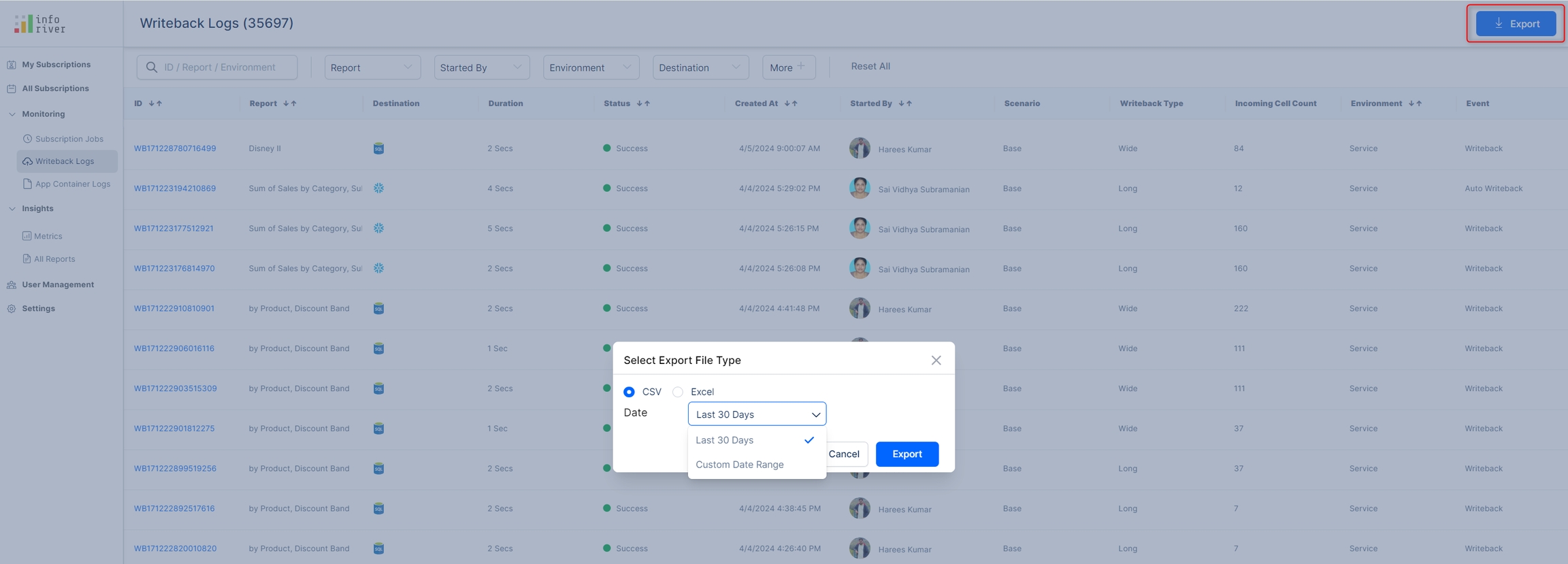Image resolution: width=1568 pixels, height=564 pixels.
Task: Open App Container Logs in sidebar
Action: pos(72,184)
